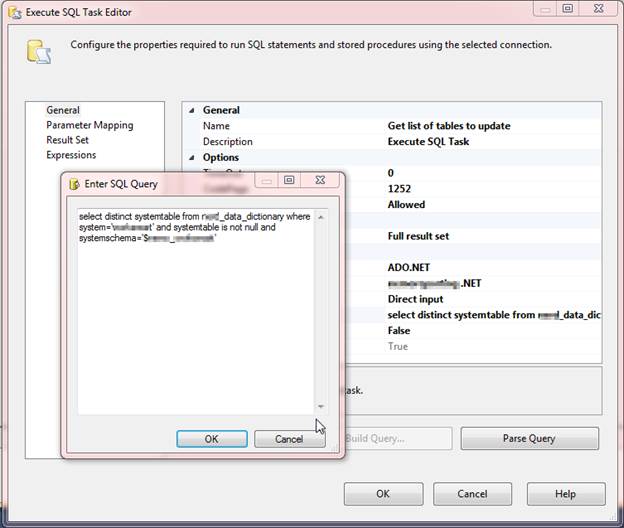Cancel the Enter SQL Query dialog
Image resolution: width=624 pixels, height=528 pixels.
[x=289, y=439]
